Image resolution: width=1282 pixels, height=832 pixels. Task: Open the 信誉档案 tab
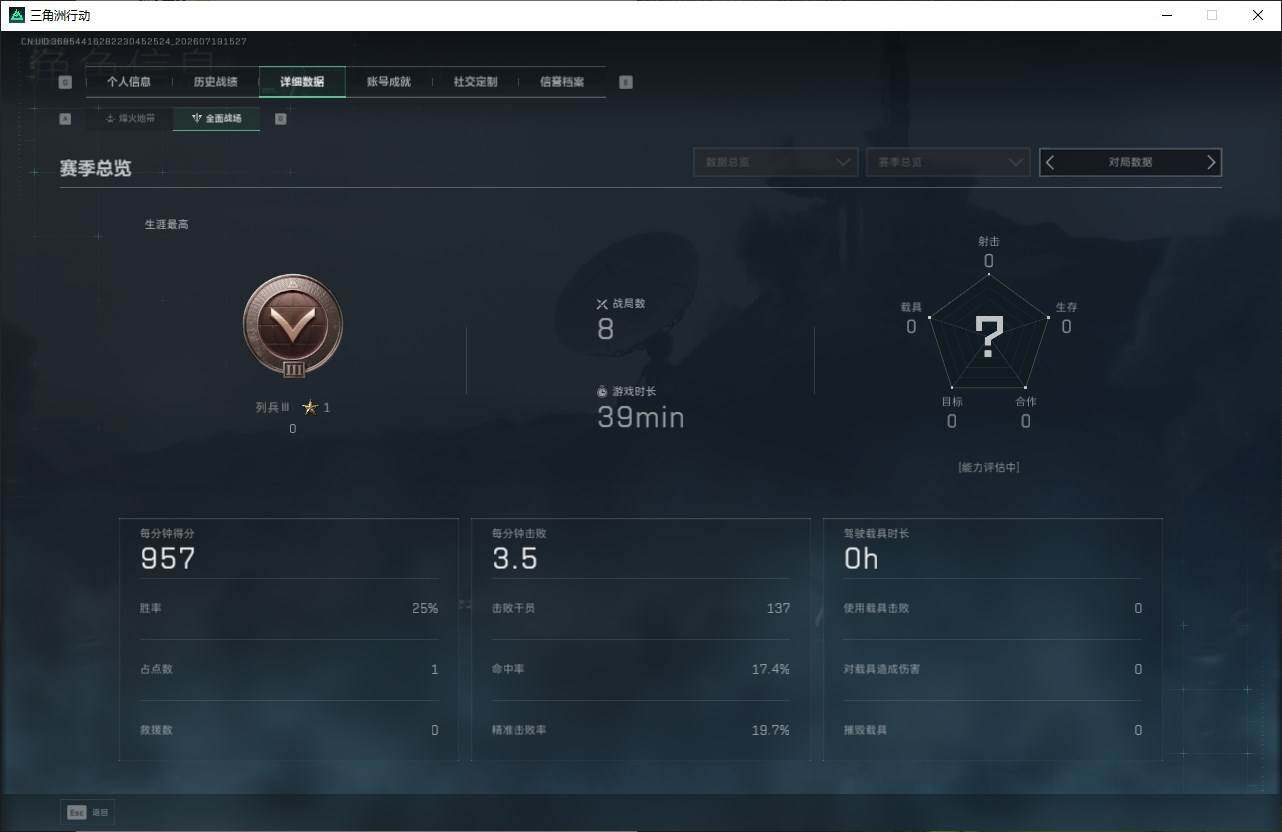[x=562, y=82]
